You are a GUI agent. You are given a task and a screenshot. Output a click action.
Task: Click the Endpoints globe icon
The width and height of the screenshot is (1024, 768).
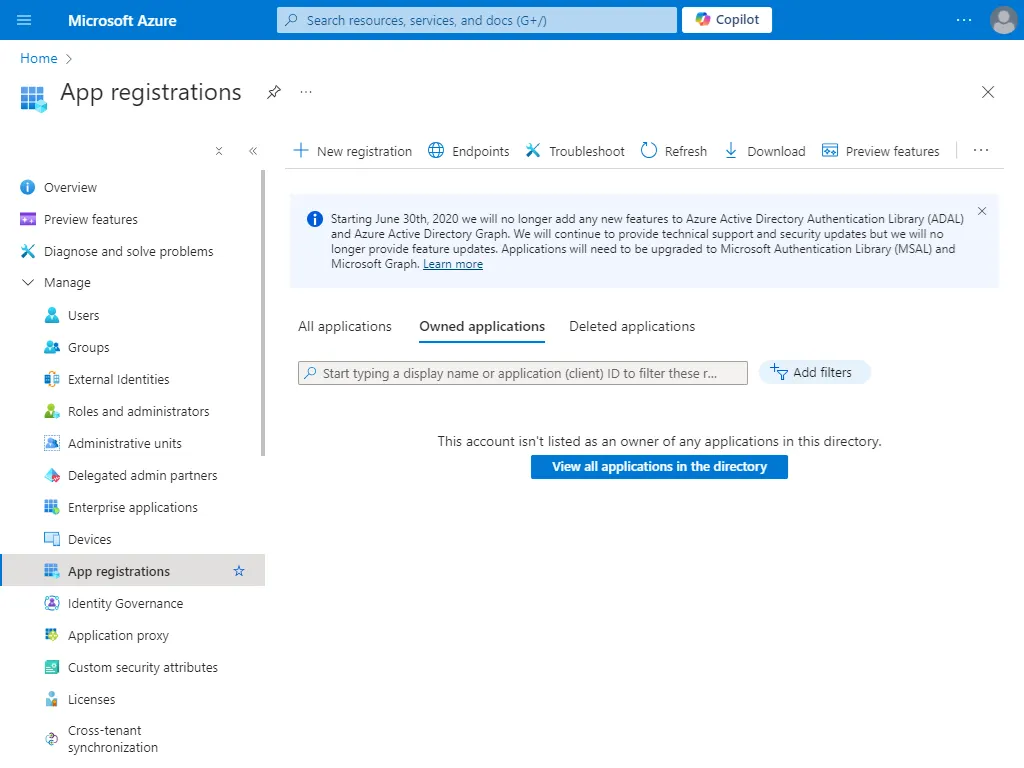pos(436,151)
